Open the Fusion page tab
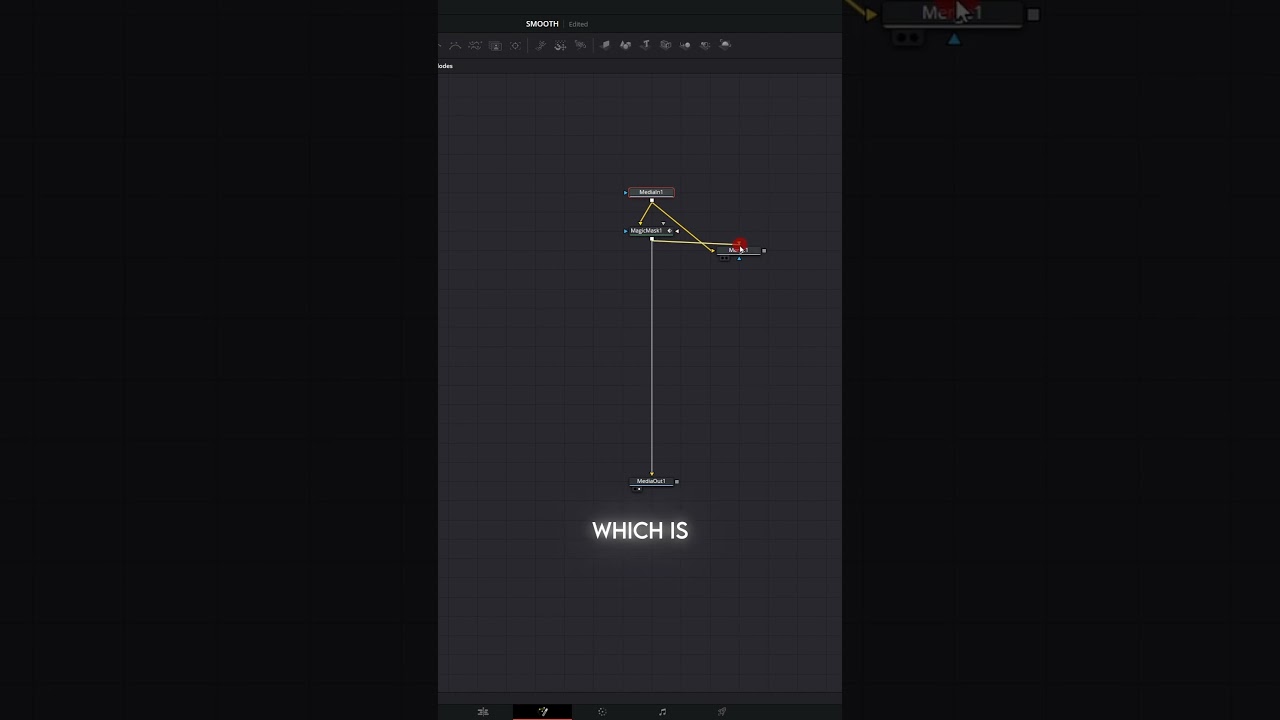 pos(543,712)
